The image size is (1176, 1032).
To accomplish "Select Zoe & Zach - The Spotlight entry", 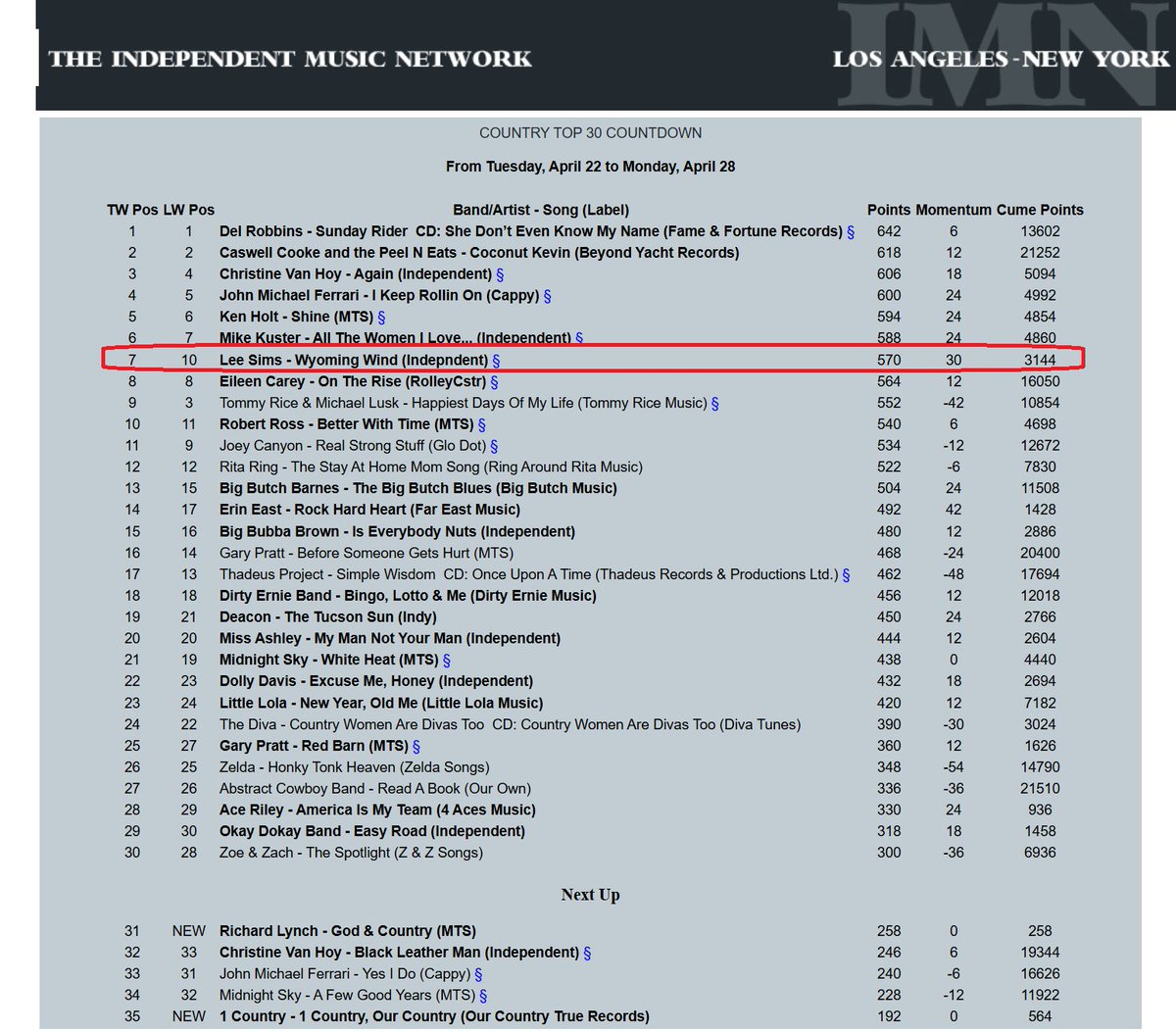I will pos(351,853).
